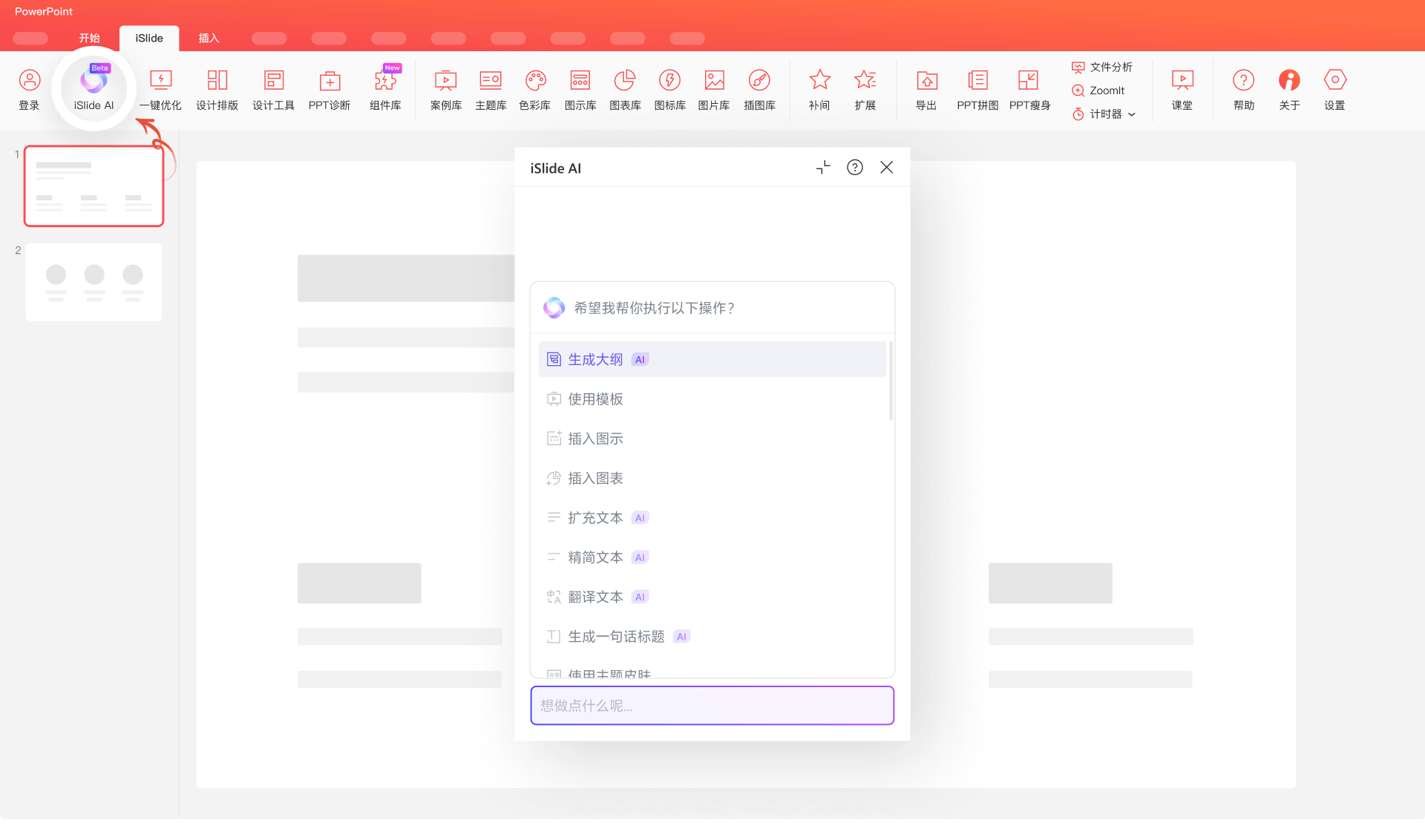Choose 使用模板 use template option
1425x840 pixels.
(x=712, y=399)
